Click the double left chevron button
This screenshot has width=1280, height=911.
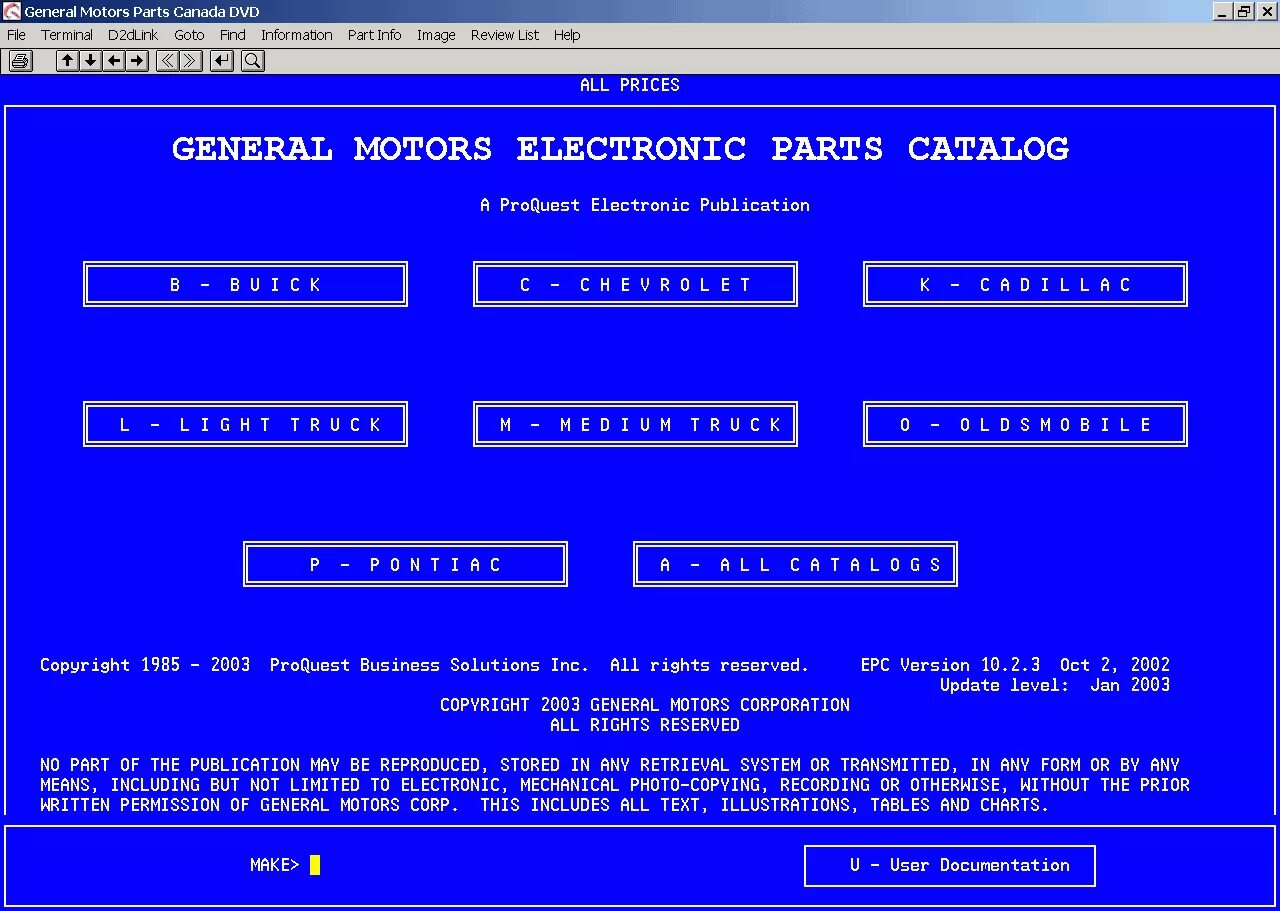[167, 61]
